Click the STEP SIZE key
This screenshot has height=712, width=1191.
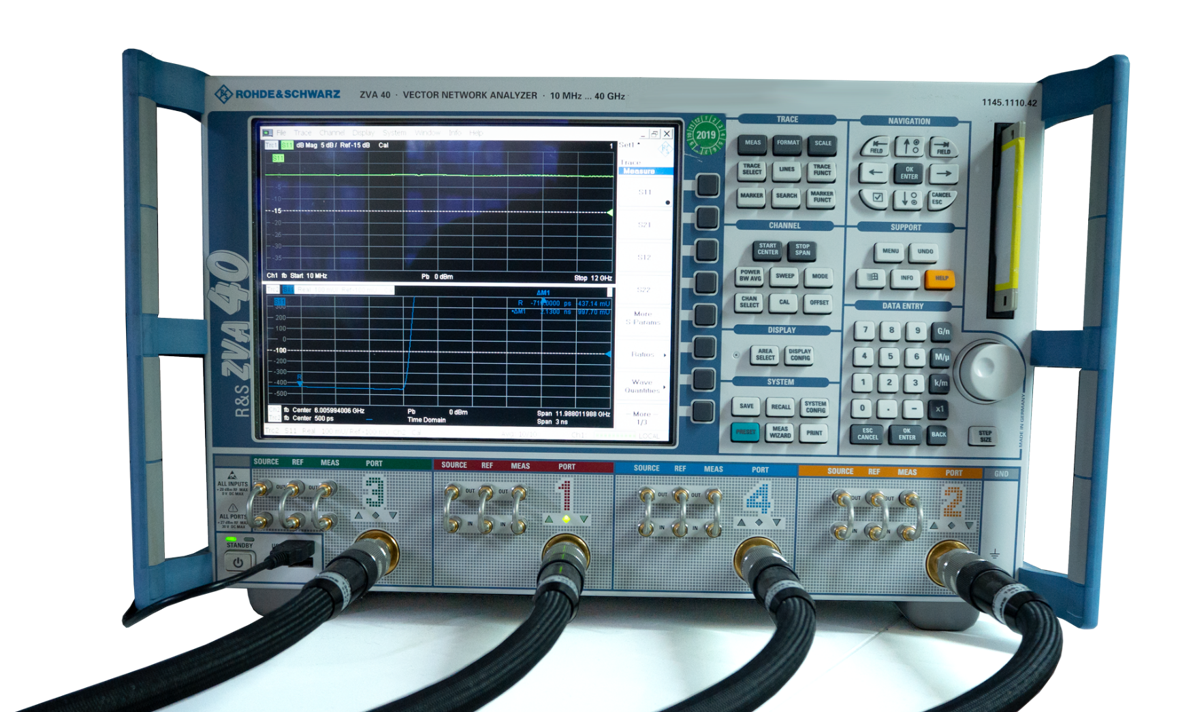click(984, 436)
